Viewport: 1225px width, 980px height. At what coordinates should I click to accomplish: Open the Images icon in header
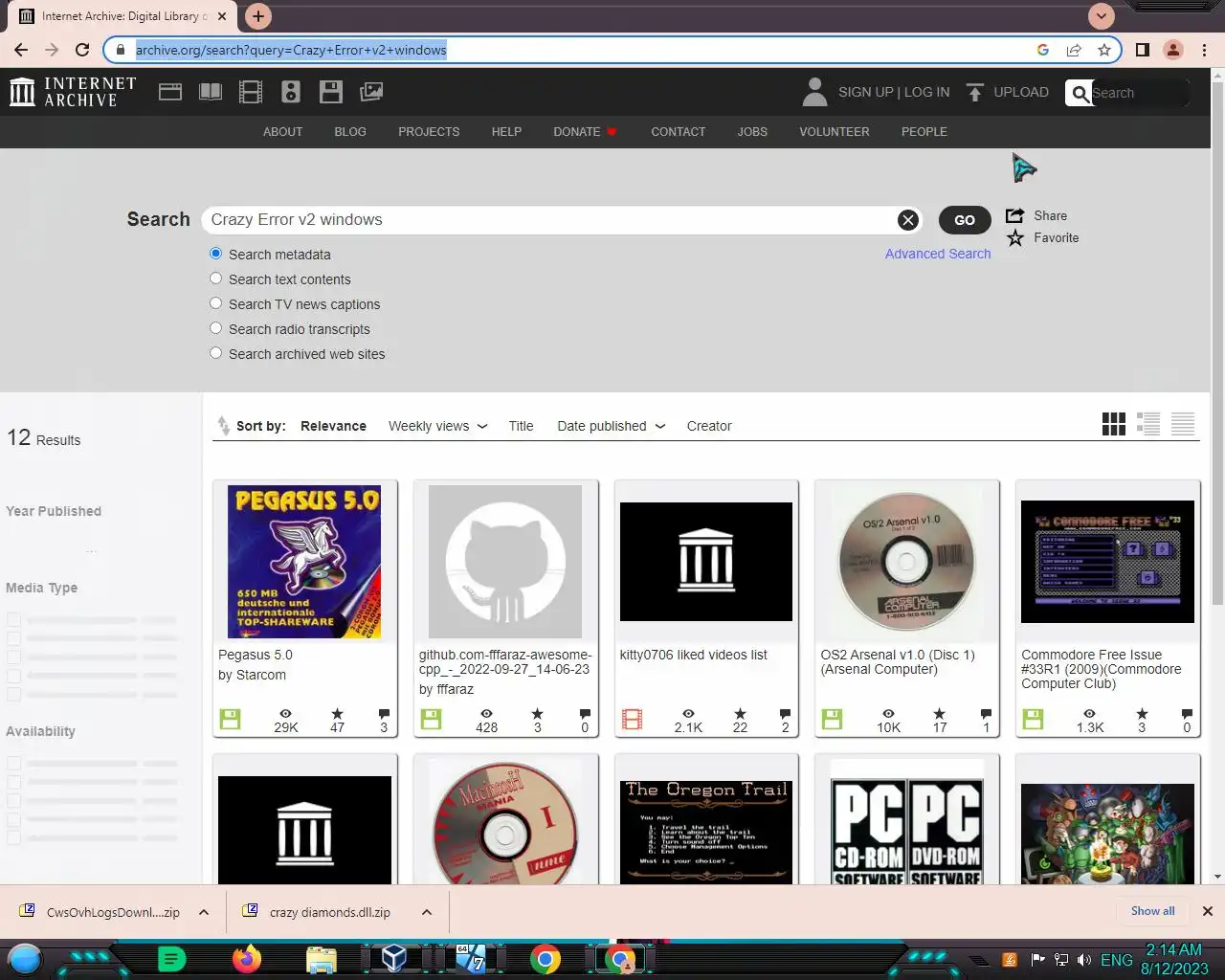371,92
